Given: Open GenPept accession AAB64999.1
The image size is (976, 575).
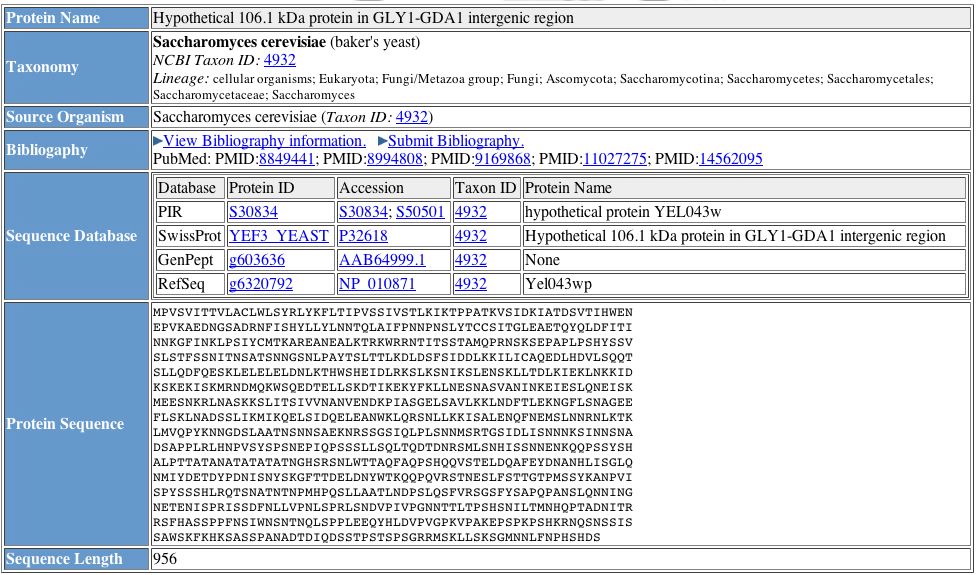Looking at the screenshot, I should tap(382, 259).
